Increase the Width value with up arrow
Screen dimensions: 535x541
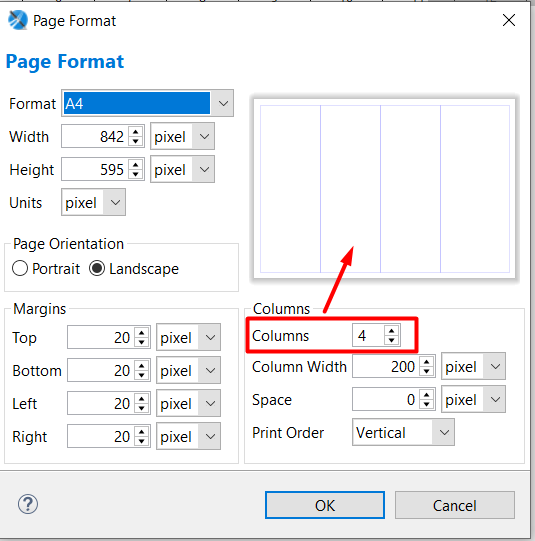point(136,131)
